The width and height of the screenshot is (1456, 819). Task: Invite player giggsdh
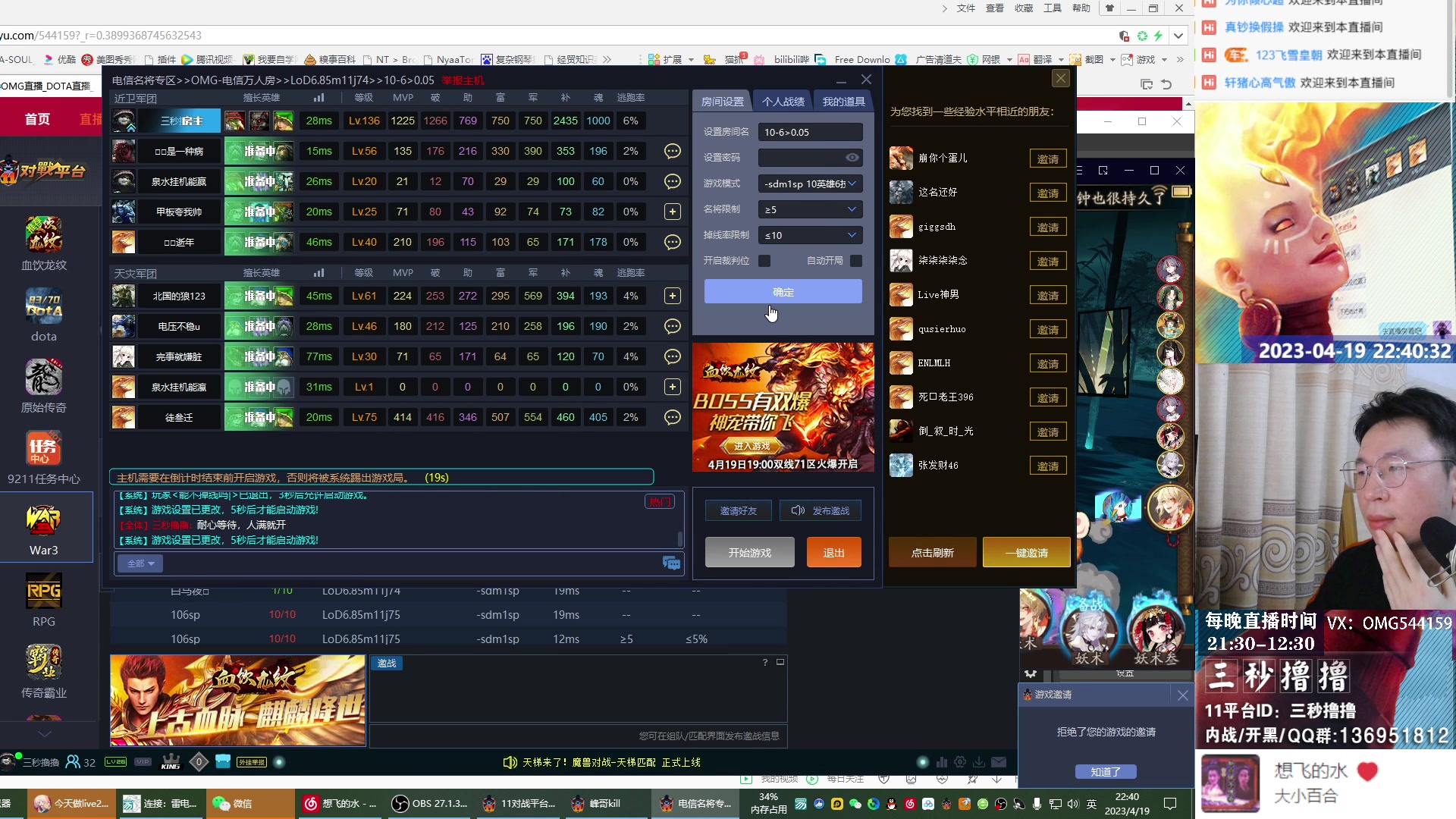pos(1048,227)
